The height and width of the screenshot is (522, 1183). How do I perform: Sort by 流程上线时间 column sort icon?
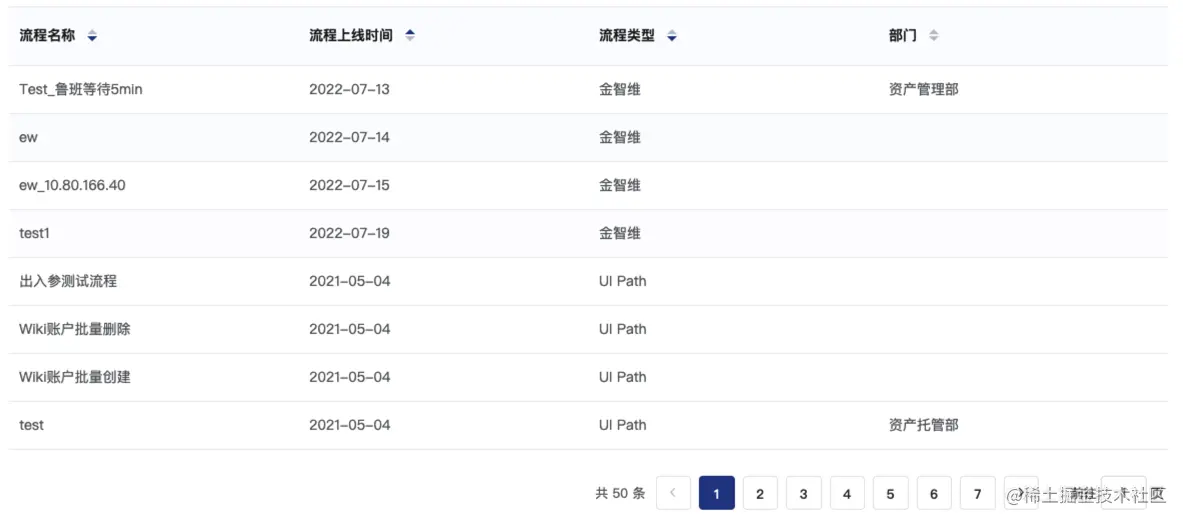pyautogui.click(x=410, y=36)
